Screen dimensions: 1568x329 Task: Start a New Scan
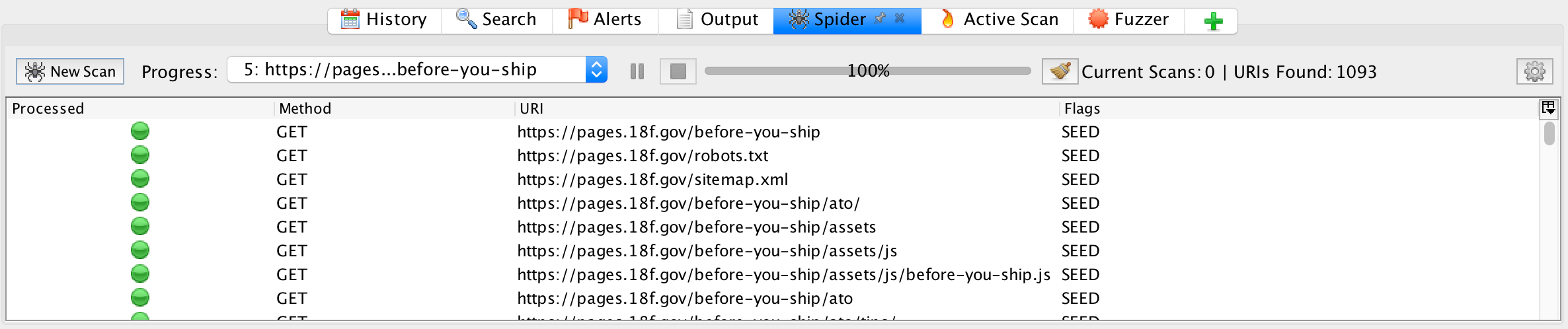pyautogui.click(x=70, y=71)
